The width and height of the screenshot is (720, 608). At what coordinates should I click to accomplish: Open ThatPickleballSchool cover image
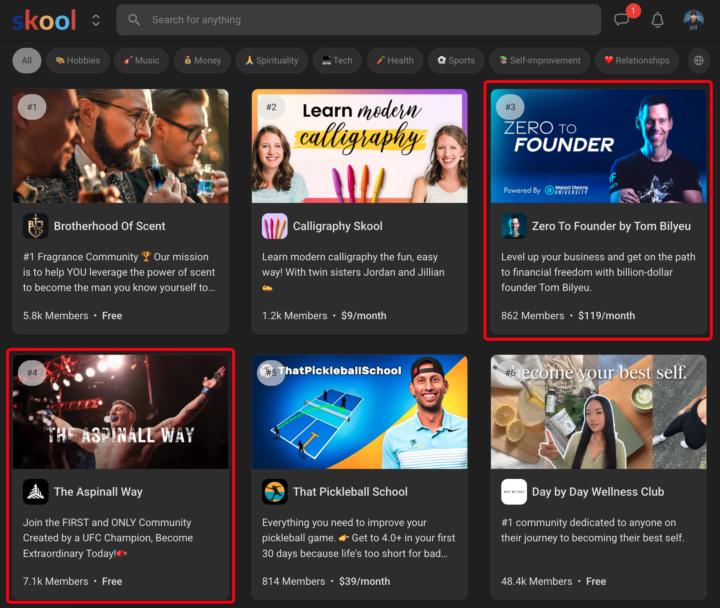tap(360, 411)
